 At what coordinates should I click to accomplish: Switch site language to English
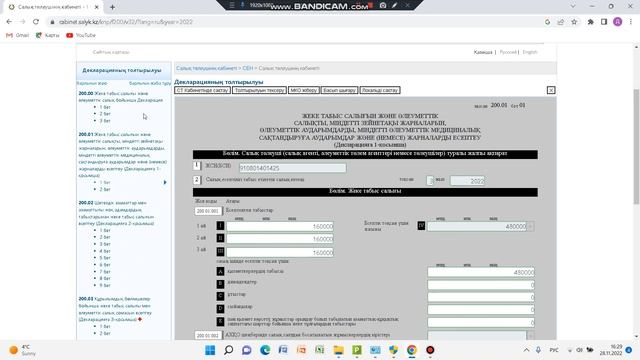click(530, 52)
